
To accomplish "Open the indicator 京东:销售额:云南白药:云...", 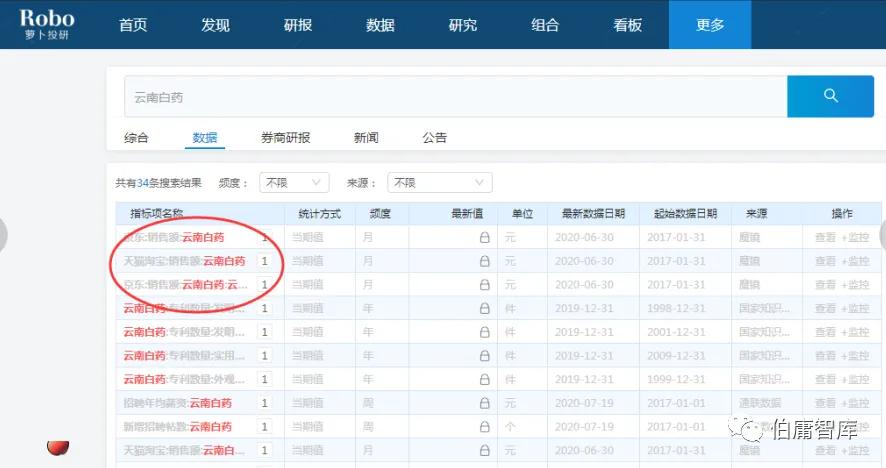I will (x=185, y=285).
